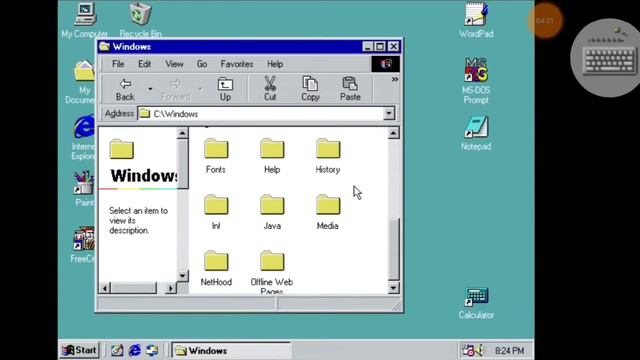640x360 pixels.
Task: Click left pane scroll down arrow
Action: (x=182, y=276)
